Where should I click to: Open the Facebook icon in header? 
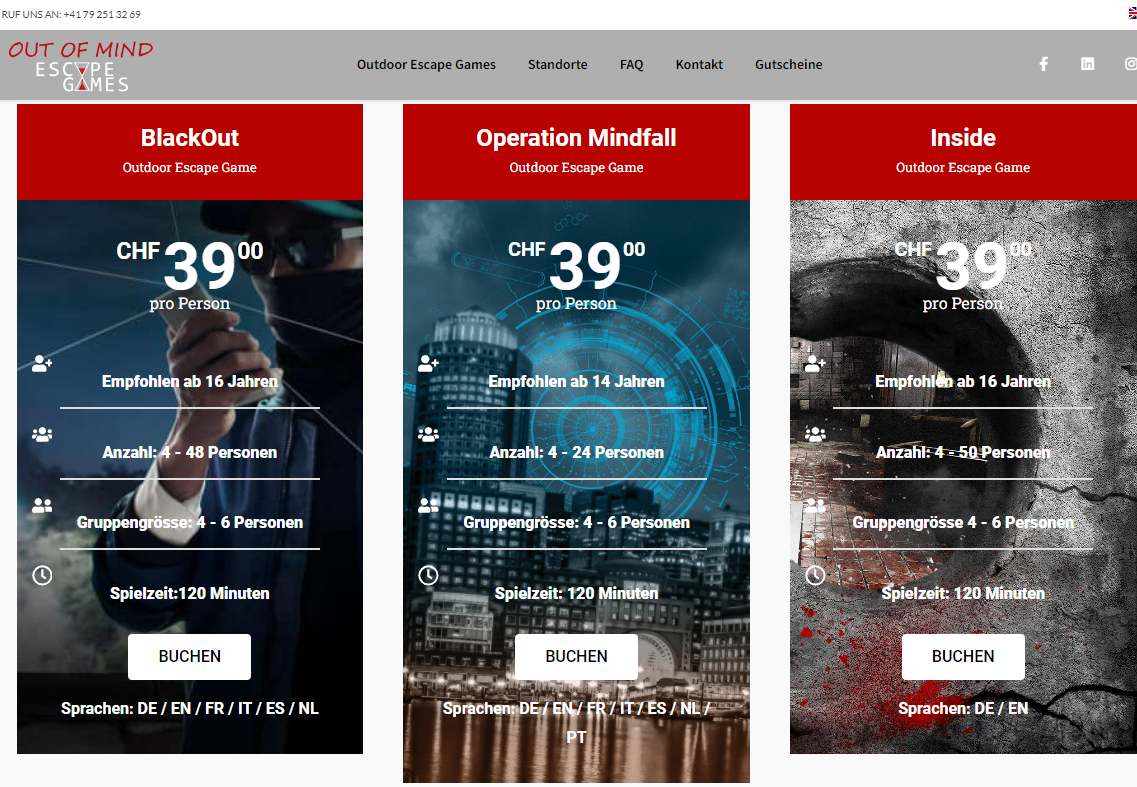tap(1043, 64)
